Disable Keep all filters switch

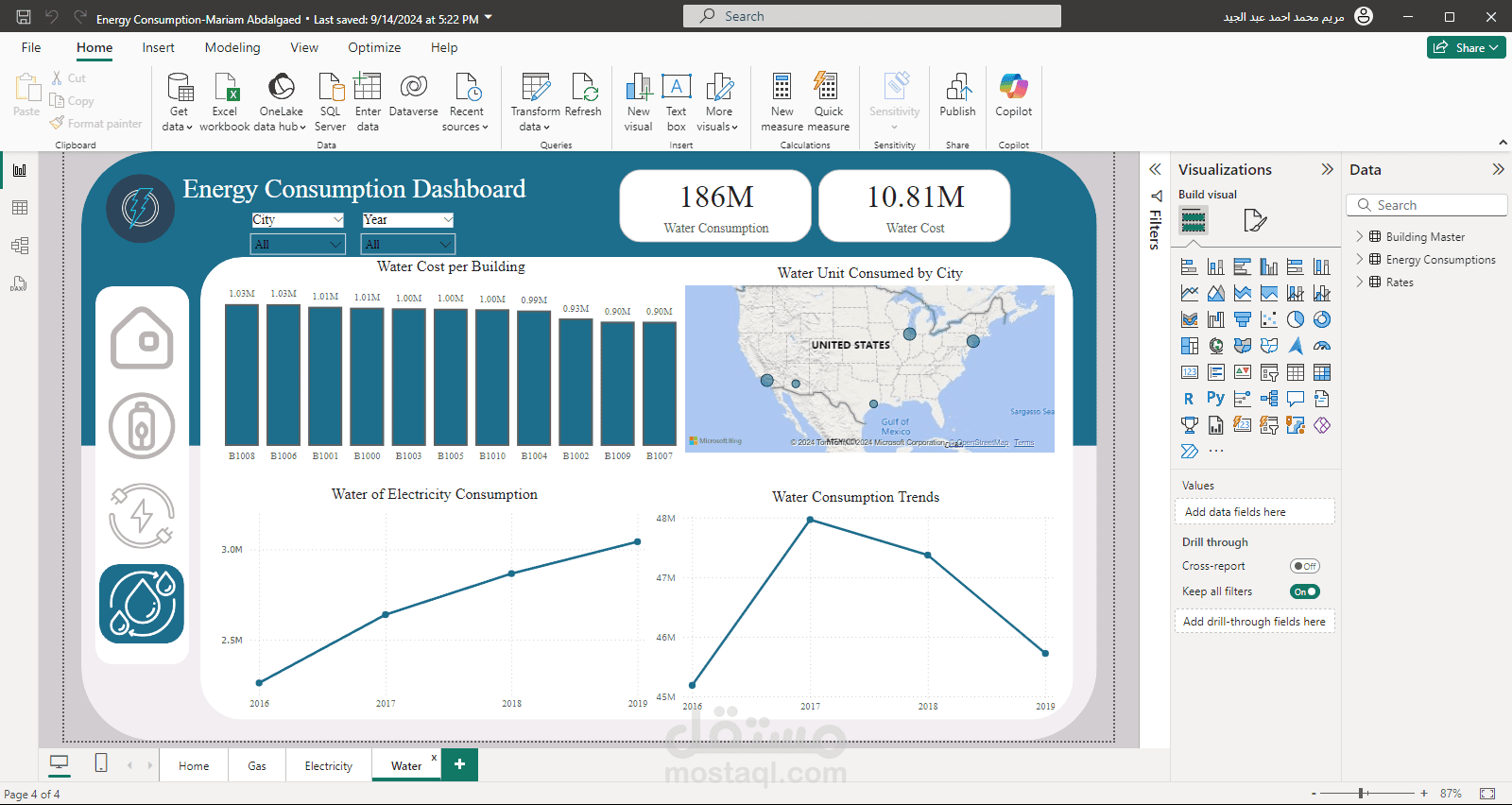coord(1305,591)
